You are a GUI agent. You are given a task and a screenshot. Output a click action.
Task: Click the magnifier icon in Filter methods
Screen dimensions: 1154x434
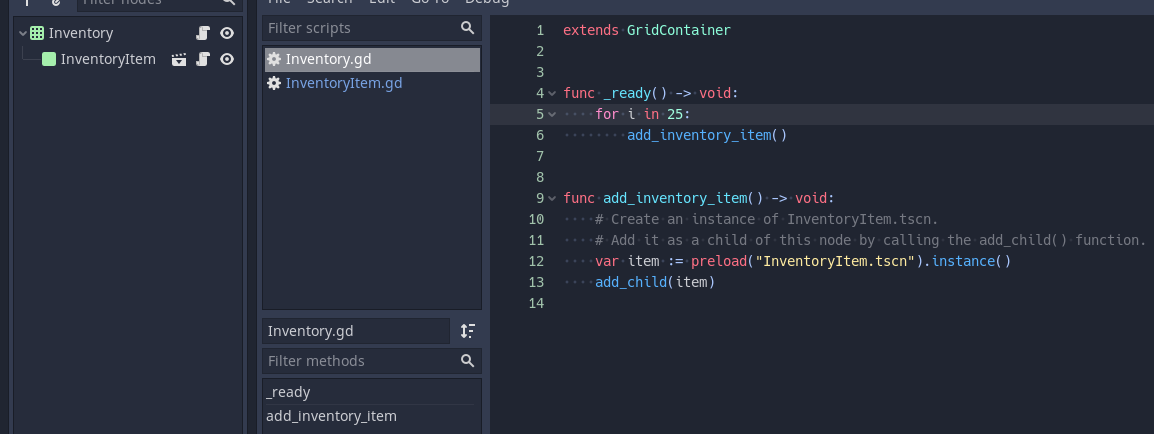coord(467,360)
